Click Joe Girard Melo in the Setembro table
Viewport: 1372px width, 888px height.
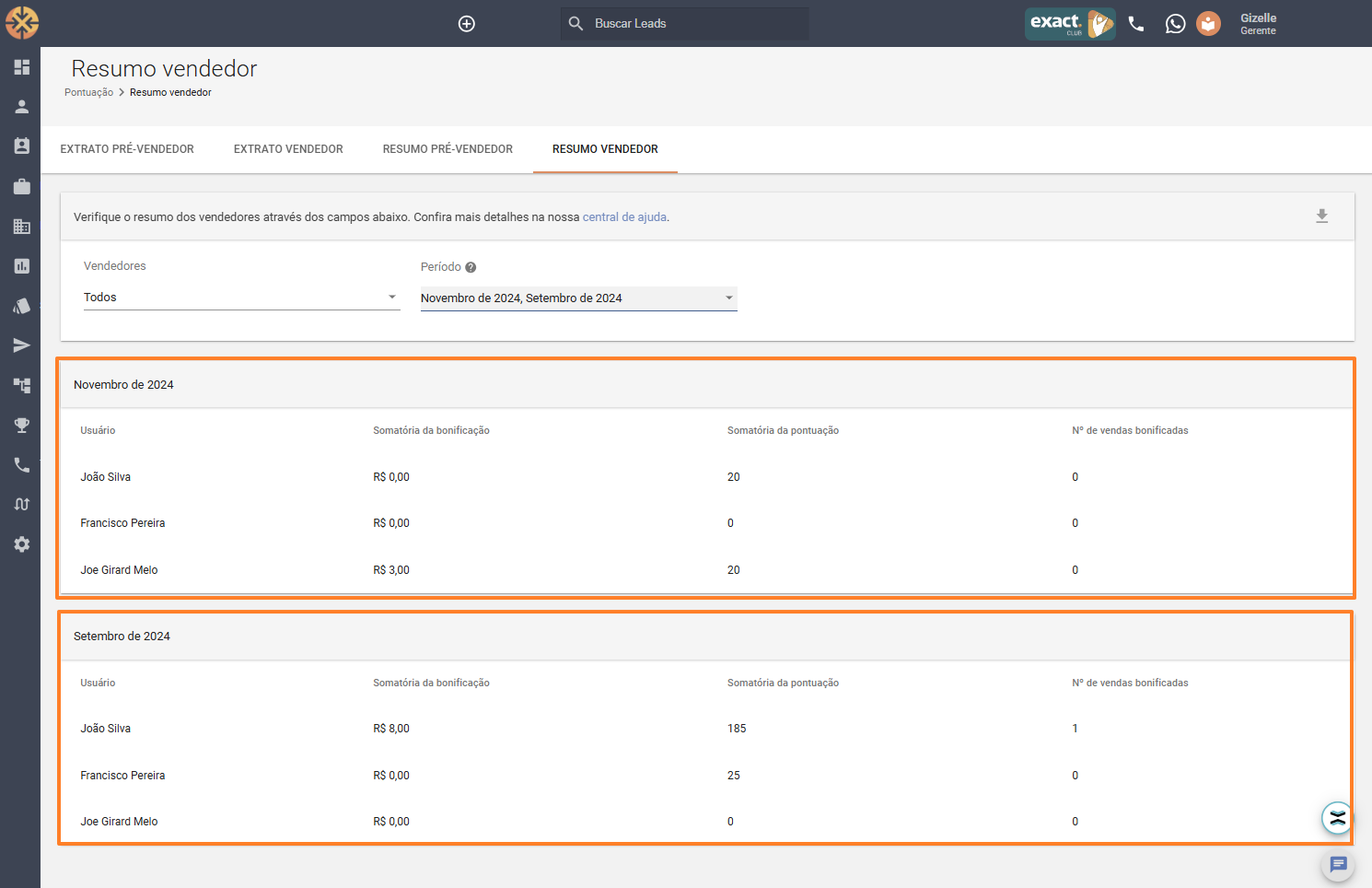[x=119, y=822]
